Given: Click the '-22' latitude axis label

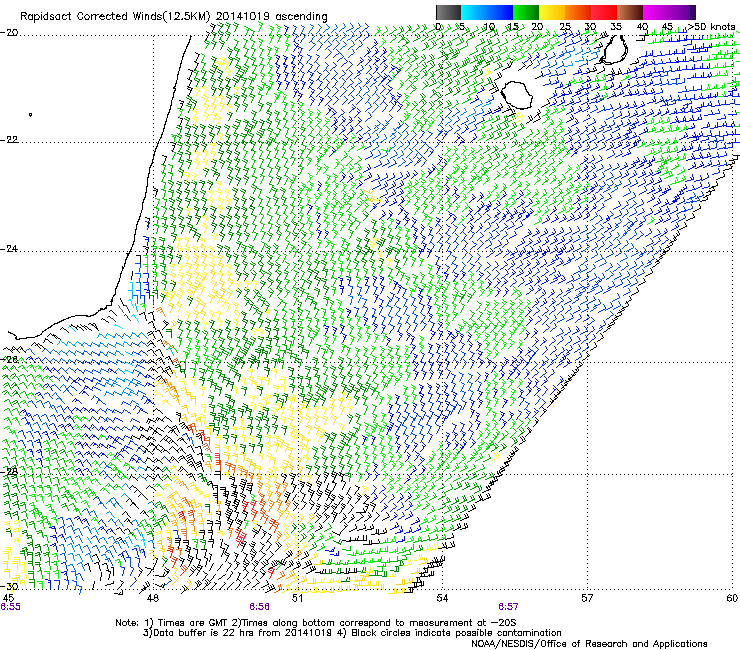Looking at the screenshot, I should (9, 140).
